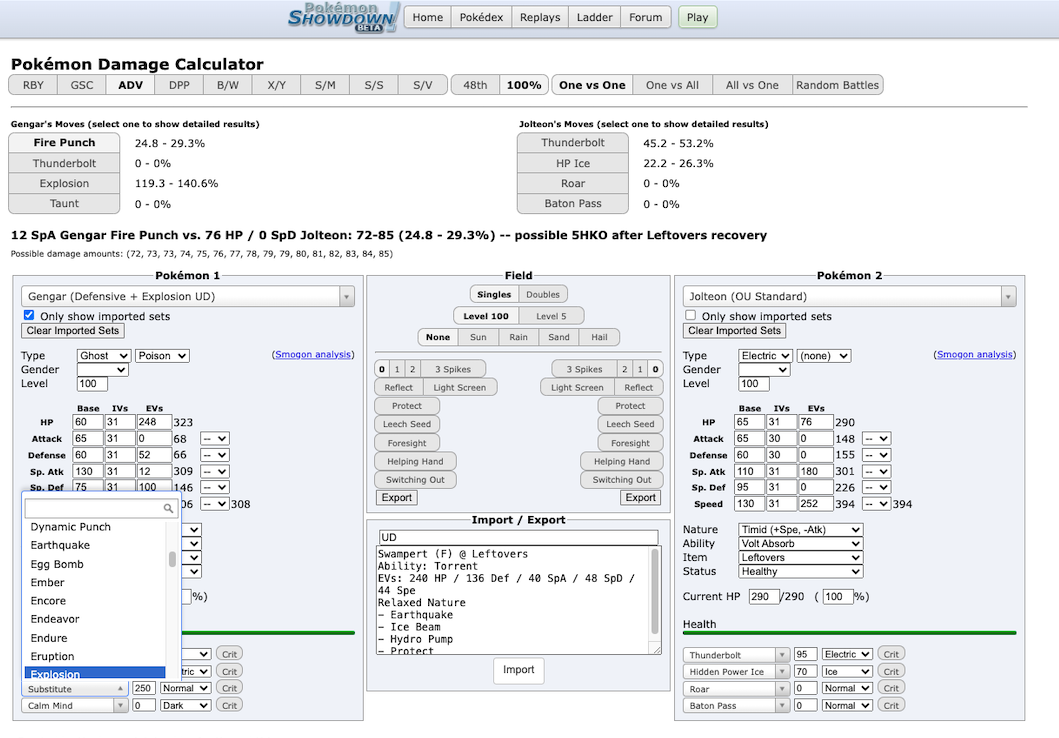Toggle Pokémon 1 side Reflect
Viewport: 1059px width, 738px height.
[x=398, y=388]
